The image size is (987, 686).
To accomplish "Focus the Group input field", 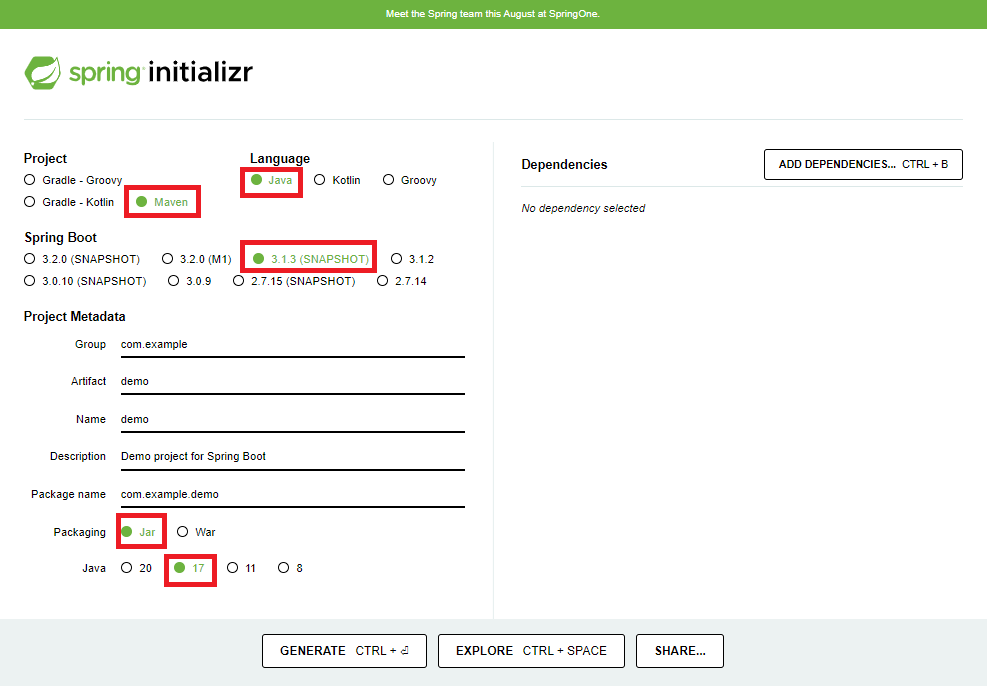I will [x=293, y=345].
